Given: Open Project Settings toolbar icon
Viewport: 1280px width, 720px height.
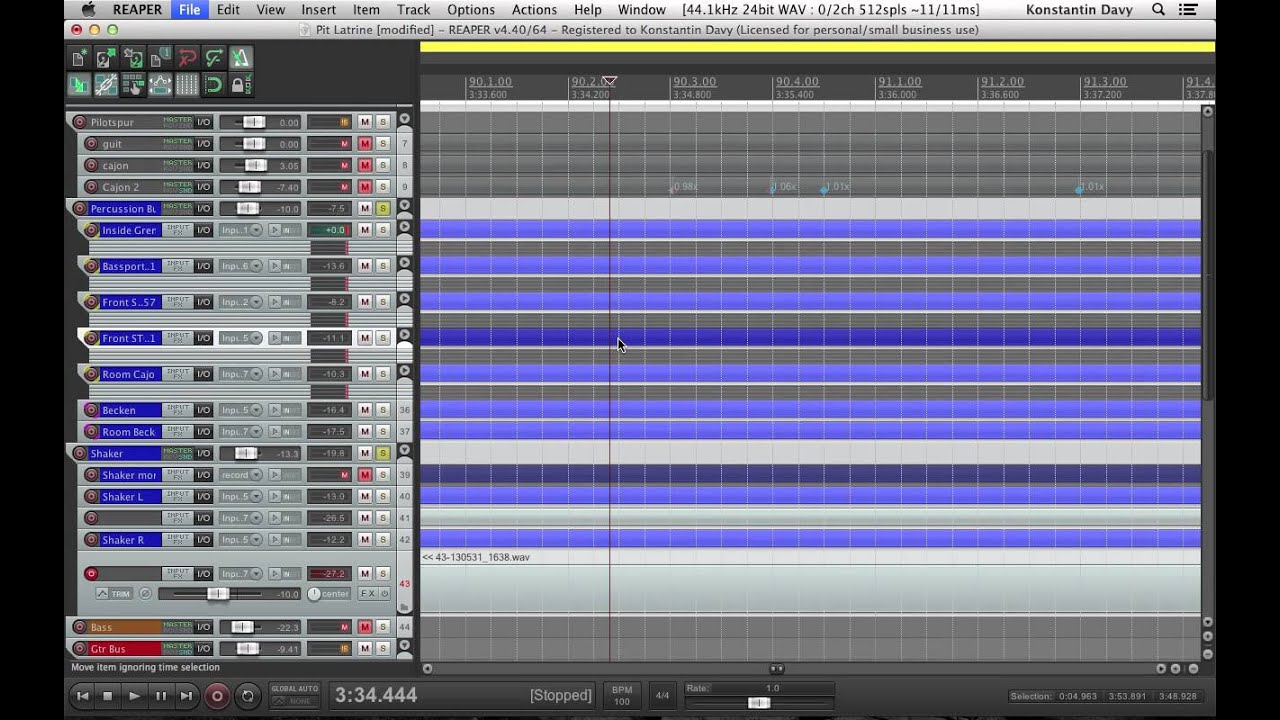Looking at the screenshot, I should 160,58.
